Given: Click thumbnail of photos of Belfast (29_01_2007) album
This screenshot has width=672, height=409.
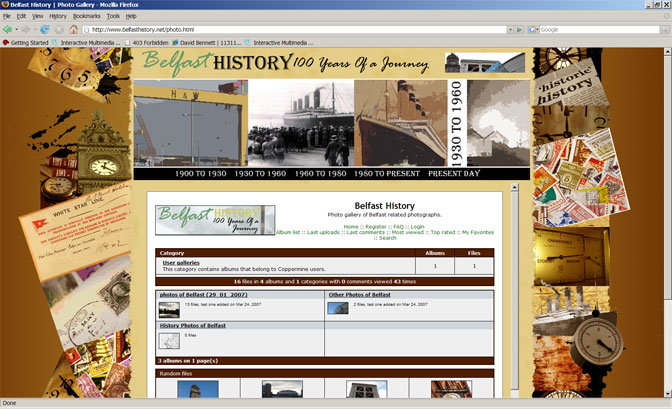Looking at the screenshot, I should coord(169,309).
